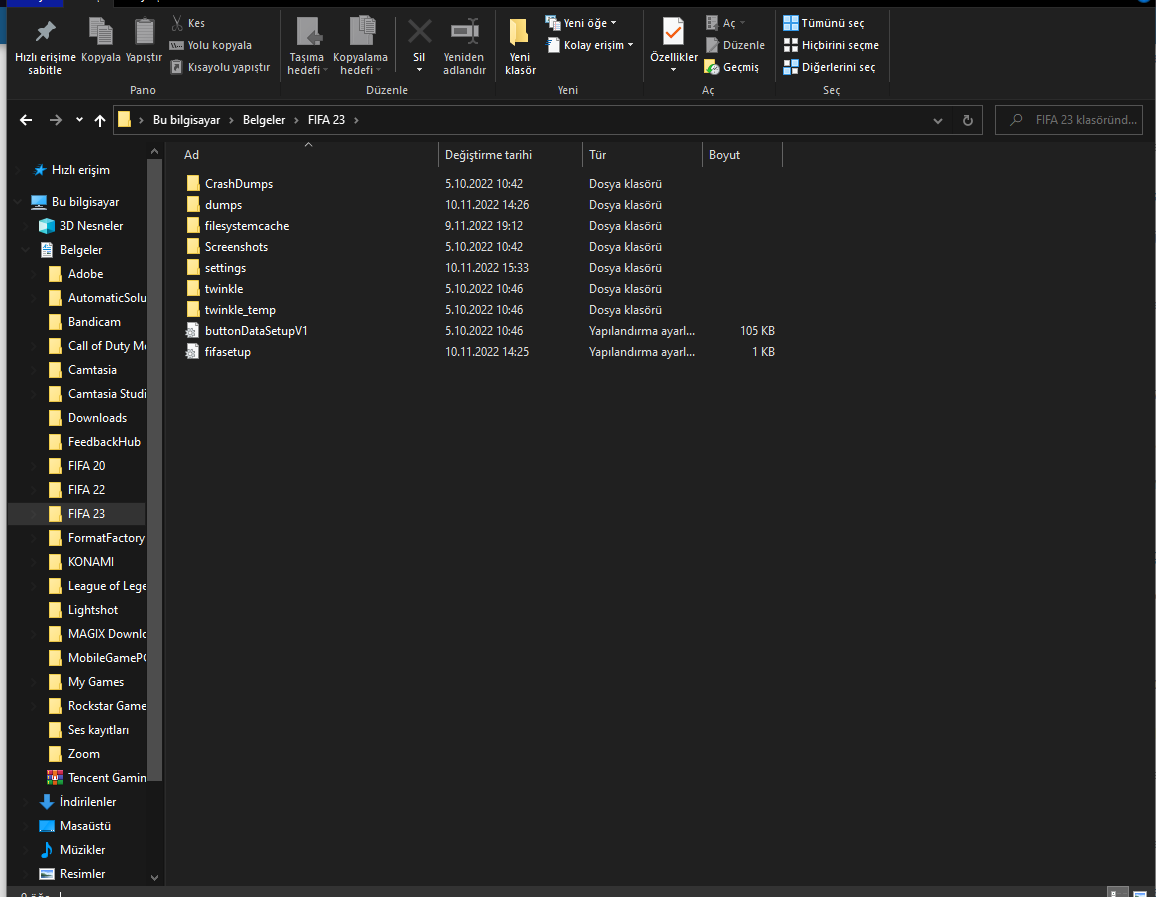Open Özellikler properties icon

673,32
